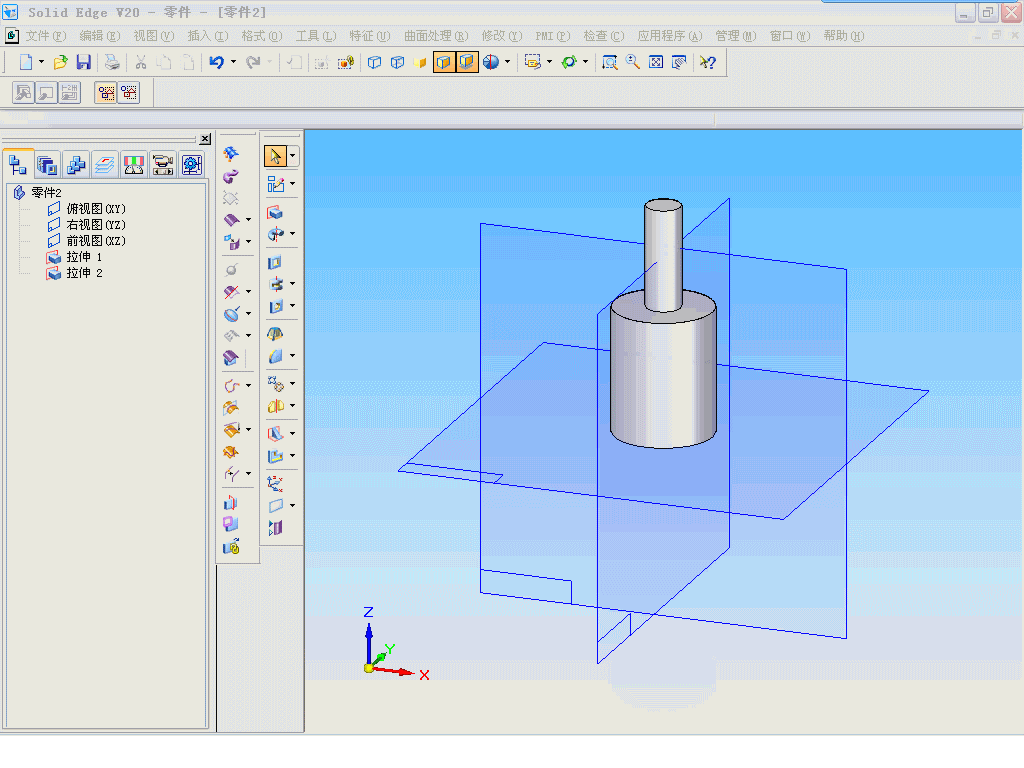Image resolution: width=1024 pixels, height=768 pixels.
Task: Toggle the second select-filter button beside it
Action: pos(129,93)
